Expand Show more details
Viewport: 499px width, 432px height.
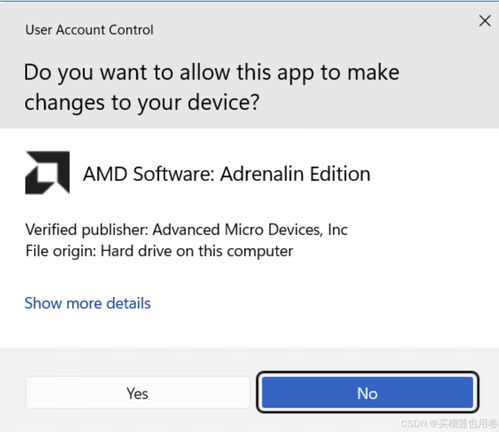(x=87, y=303)
